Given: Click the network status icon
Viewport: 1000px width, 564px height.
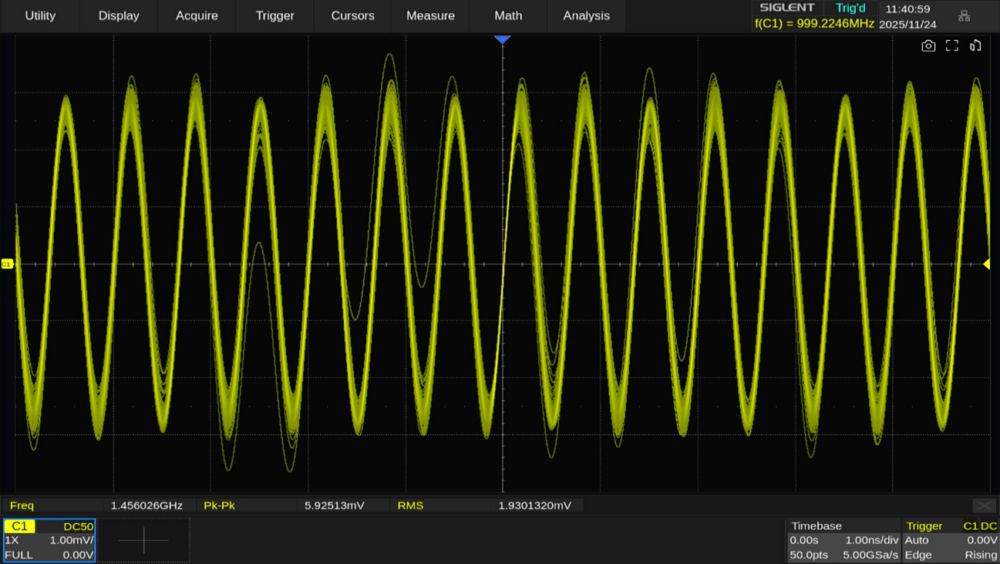Looking at the screenshot, I should pos(964,16).
